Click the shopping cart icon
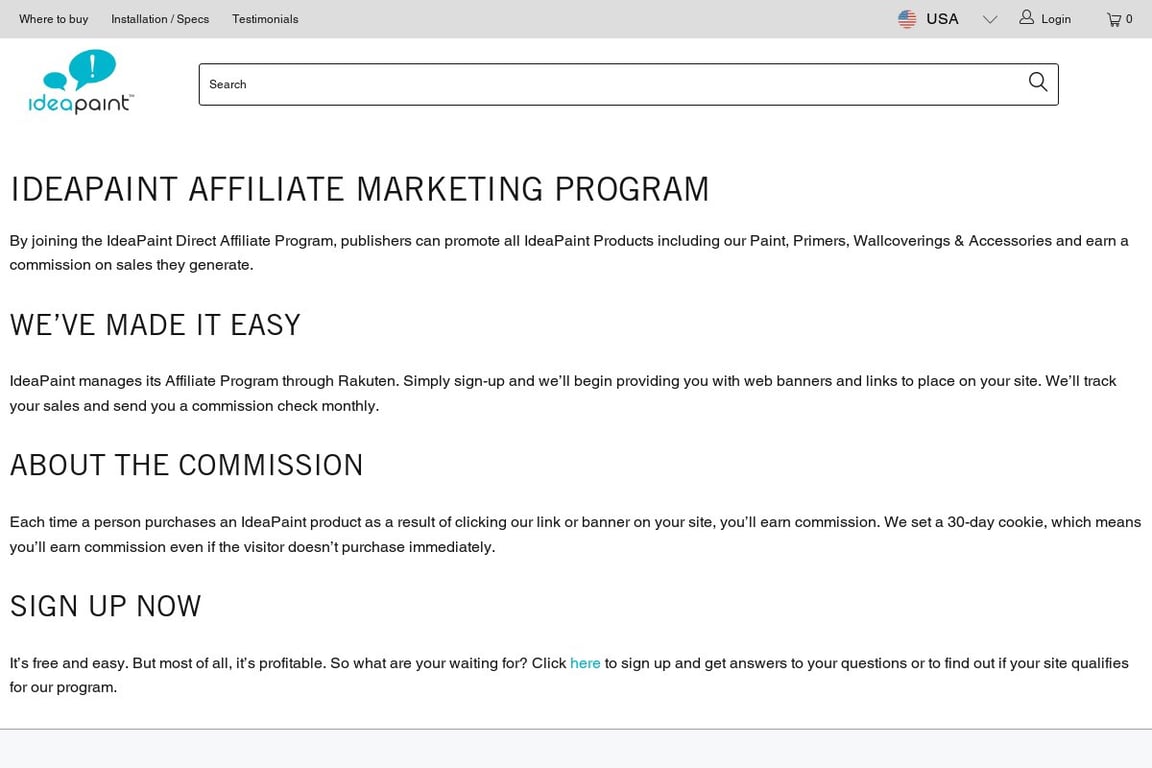This screenshot has width=1152, height=768. click(1114, 20)
